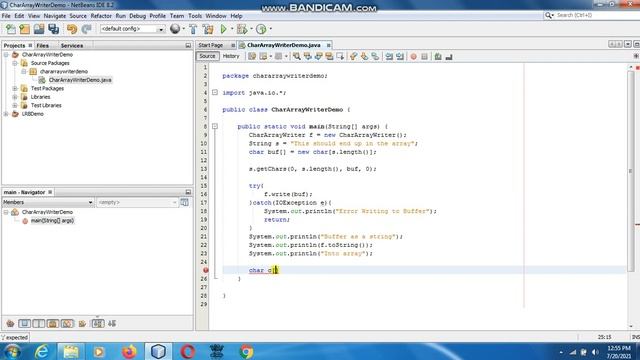The height and width of the screenshot is (360, 640).
Task: Click the Clean and Build icon
Action: [208, 29]
